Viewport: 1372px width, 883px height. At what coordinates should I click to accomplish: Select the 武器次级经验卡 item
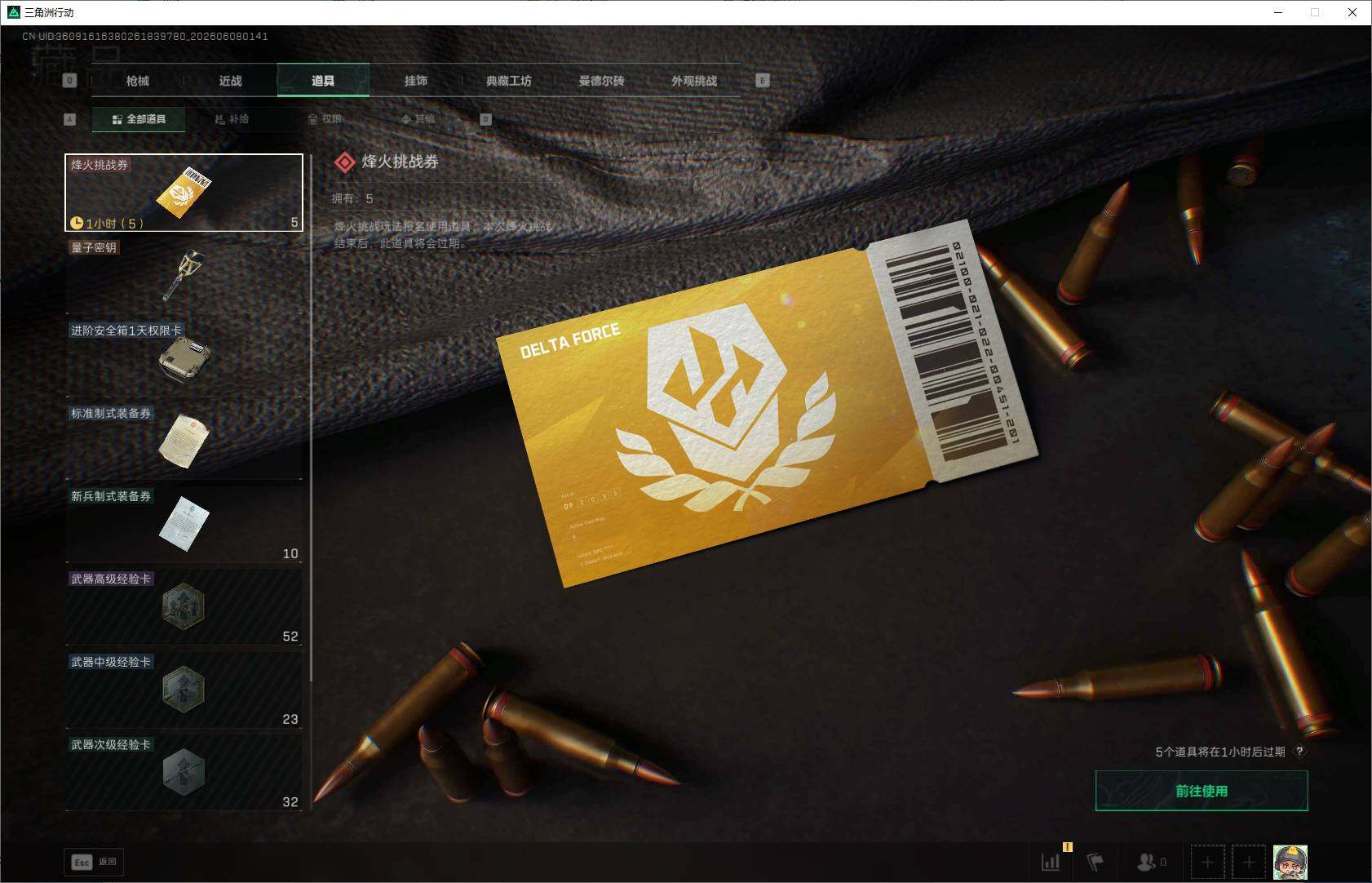pyautogui.click(x=184, y=773)
